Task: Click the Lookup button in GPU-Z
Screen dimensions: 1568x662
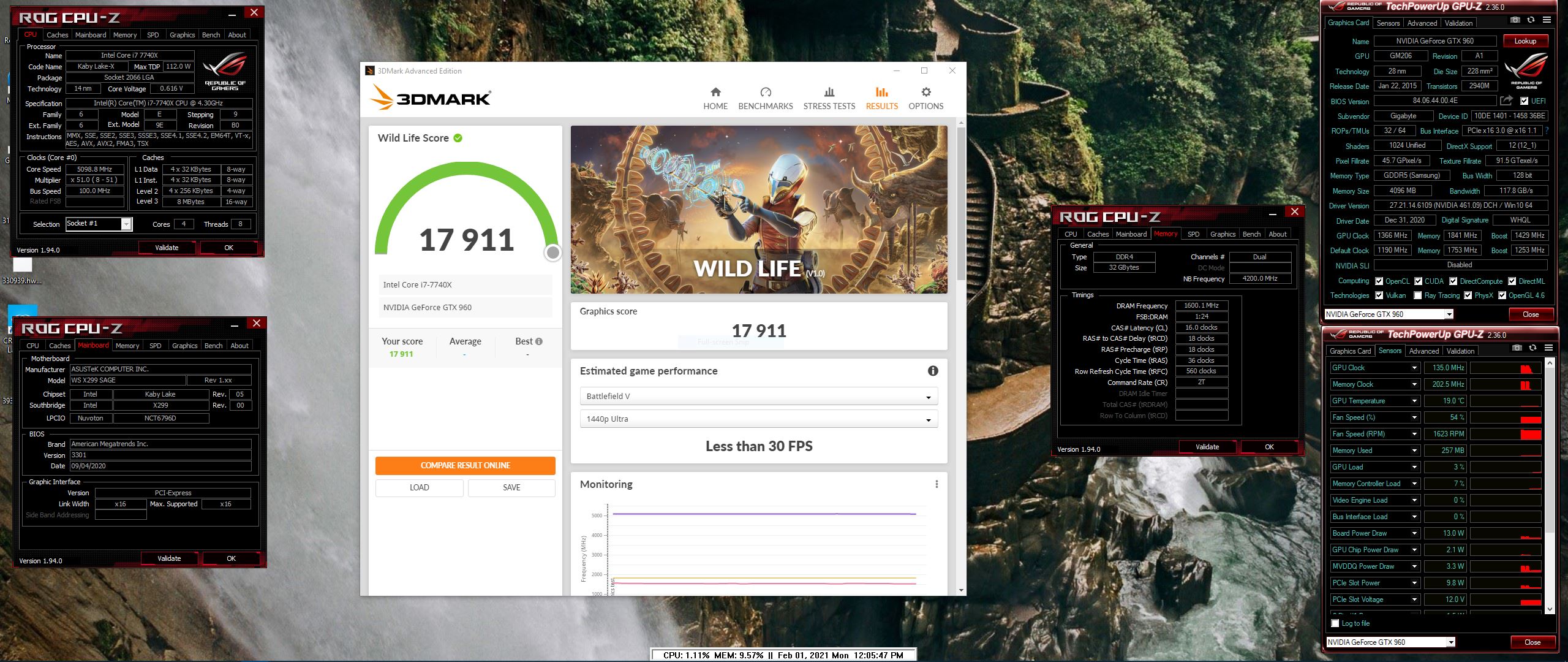Action: tap(1525, 41)
